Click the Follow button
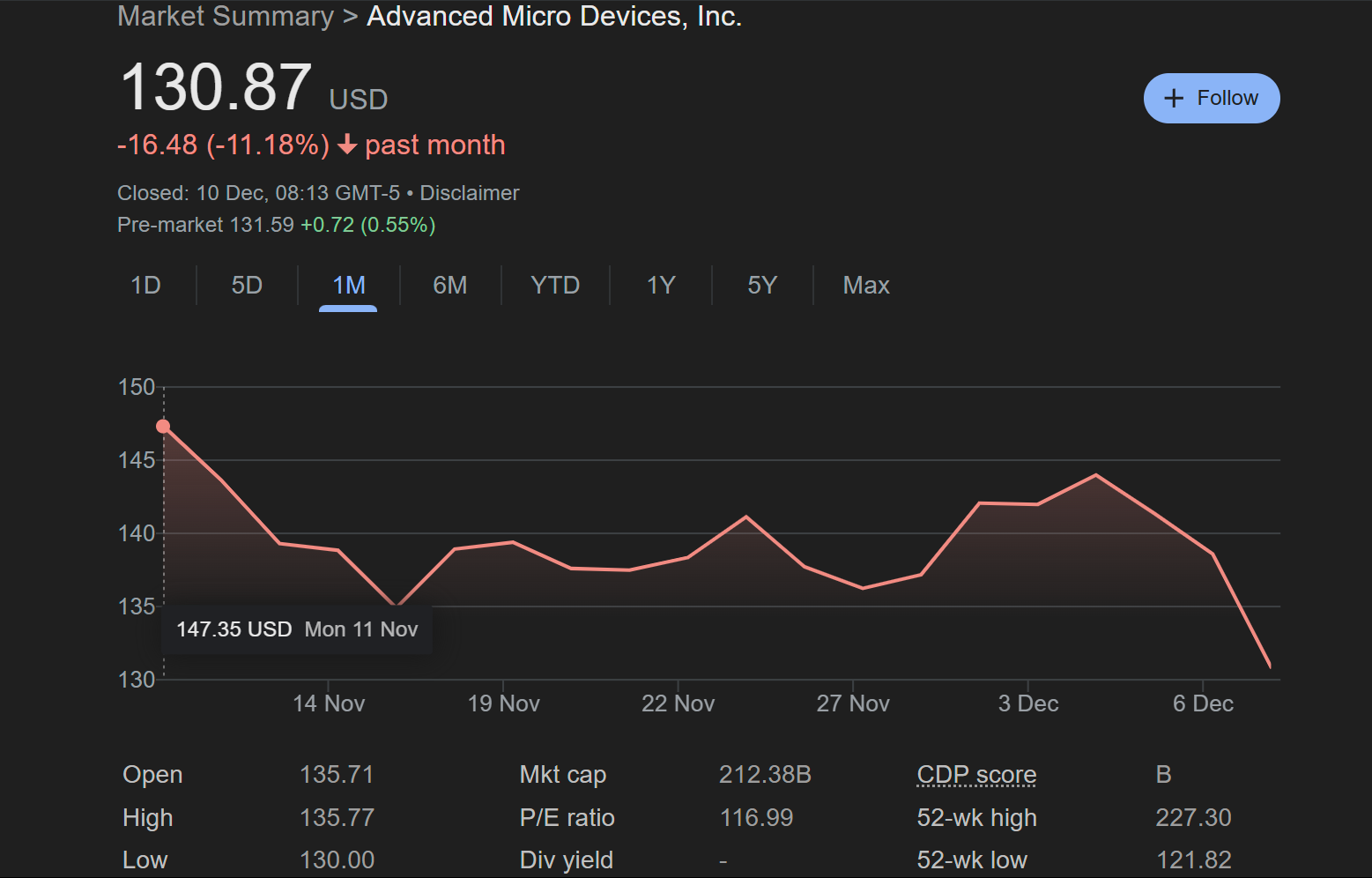The width and height of the screenshot is (1372, 878). pyautogui.click(x=1211, y=98)
